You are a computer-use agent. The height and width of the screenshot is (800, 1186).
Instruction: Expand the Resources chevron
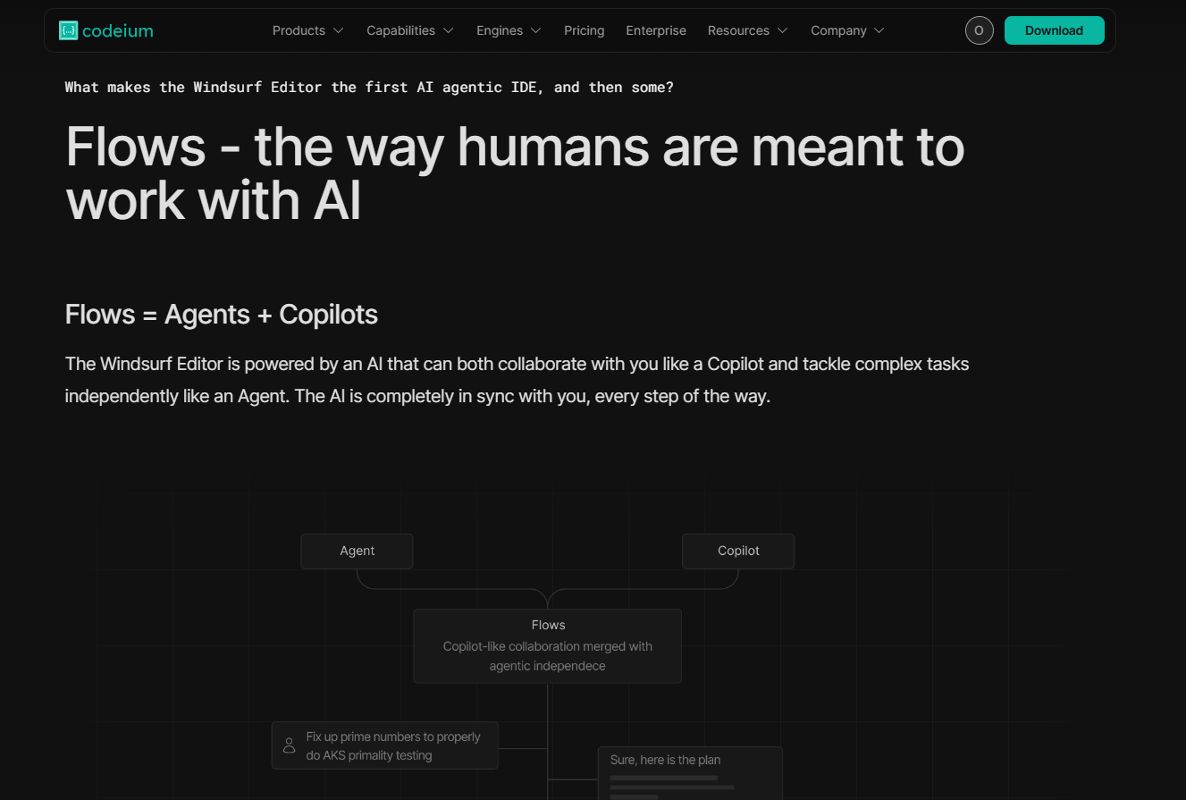click(782, 30)
